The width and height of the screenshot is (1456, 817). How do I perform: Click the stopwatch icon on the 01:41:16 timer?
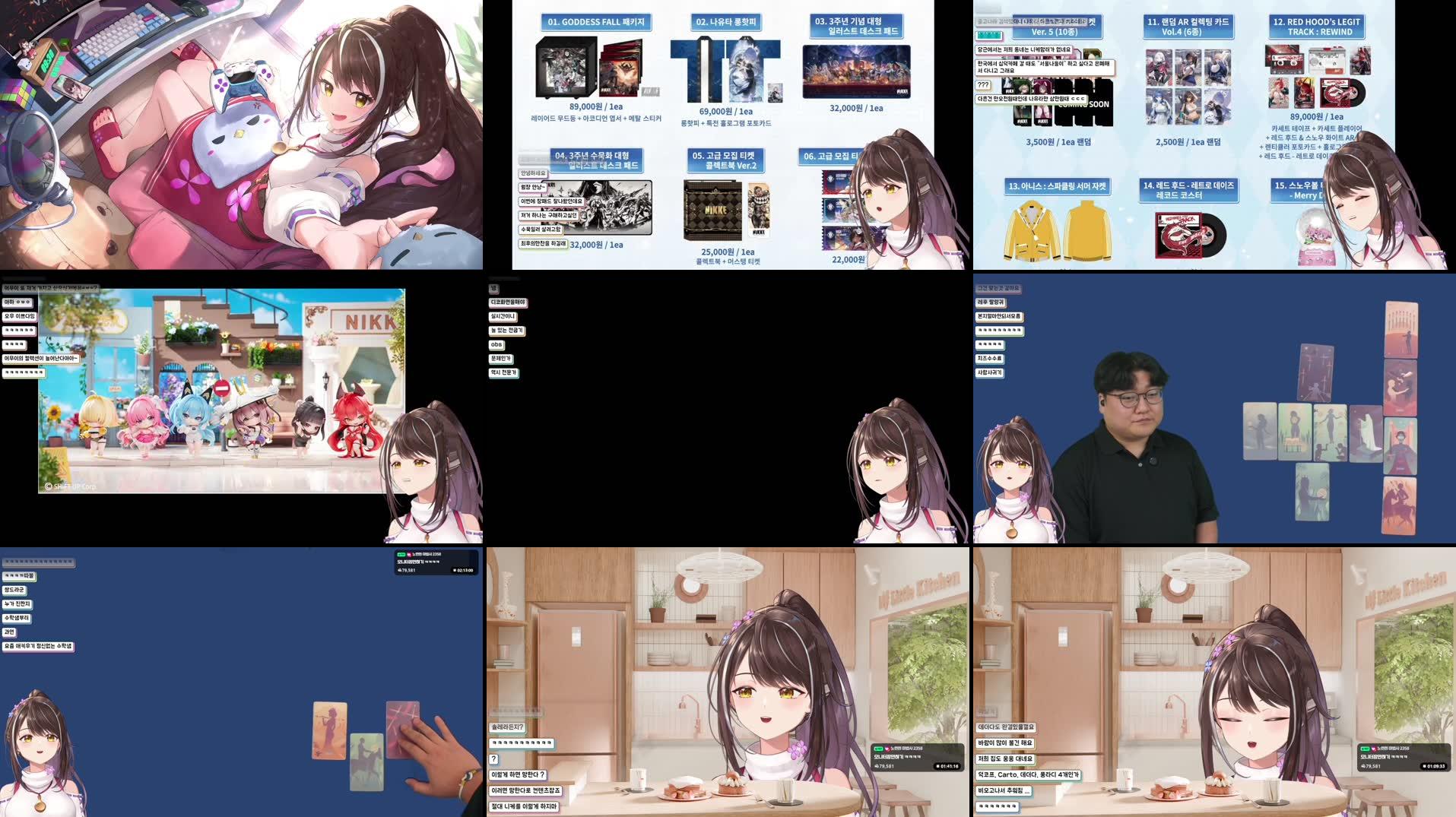pyautogui.click(x=937, y=766)
